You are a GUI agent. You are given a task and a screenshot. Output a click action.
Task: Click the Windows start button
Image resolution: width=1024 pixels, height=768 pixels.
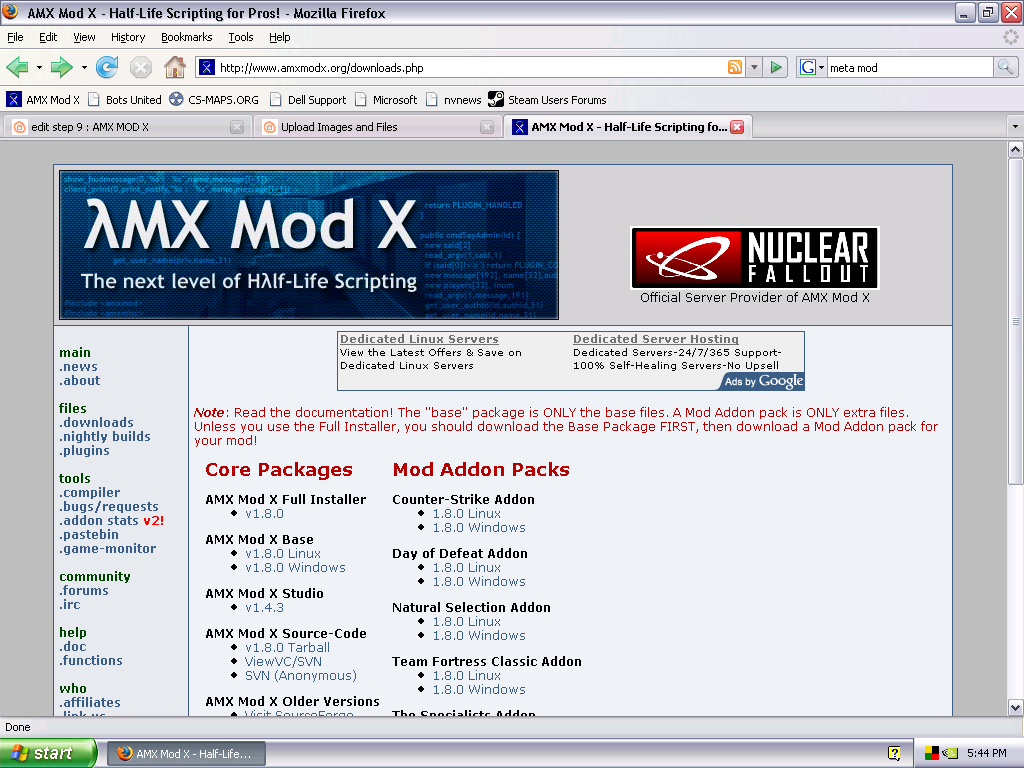(48, 753)
